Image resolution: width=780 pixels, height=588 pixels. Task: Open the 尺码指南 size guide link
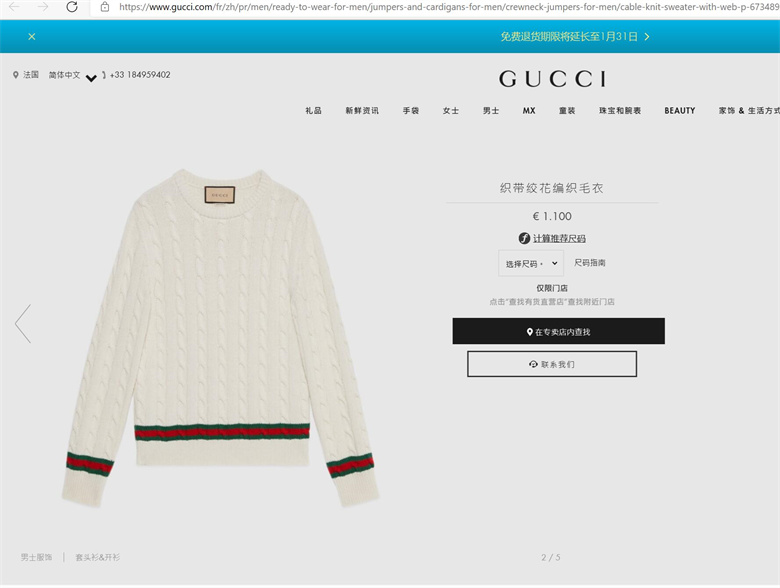589,263
